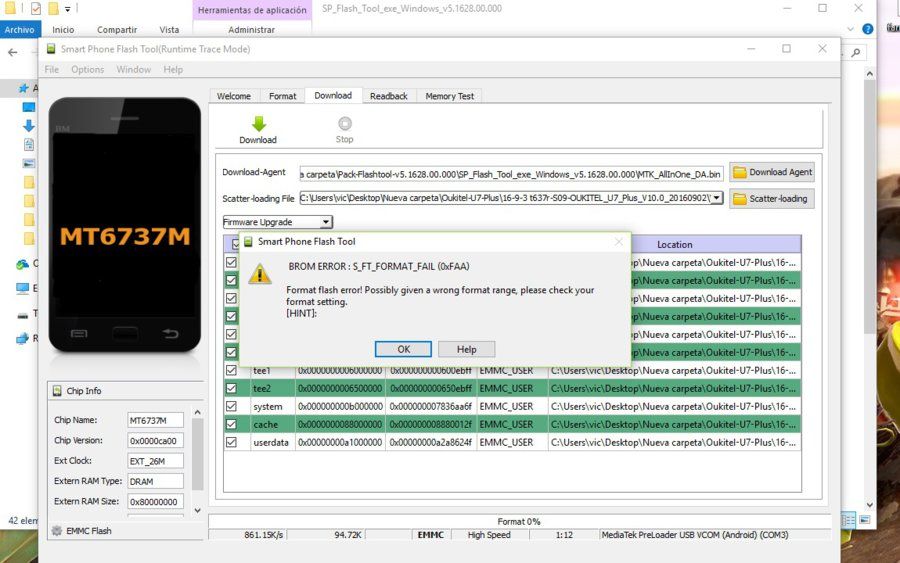This screenshot has width=900, height=563.
Task: Click the Download-Agent path field
Action: (511, 174)
